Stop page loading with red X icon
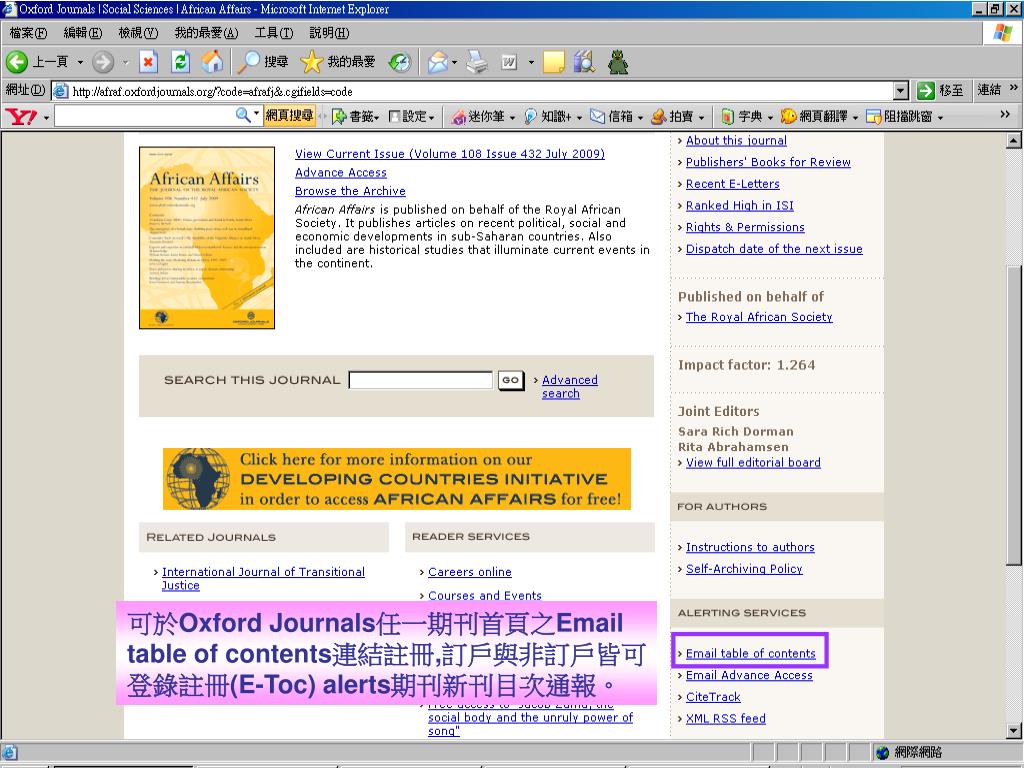Screen dimensions: 1024x768 click(149, 62)
